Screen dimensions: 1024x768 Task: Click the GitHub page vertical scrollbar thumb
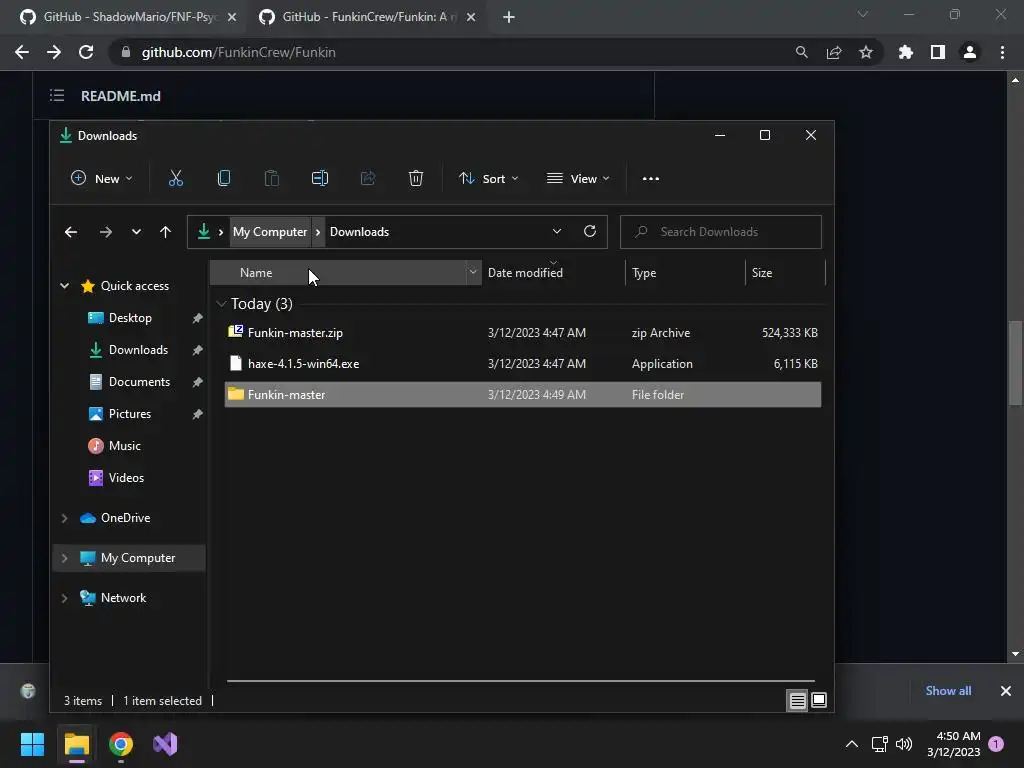[x=1015, y=362]
